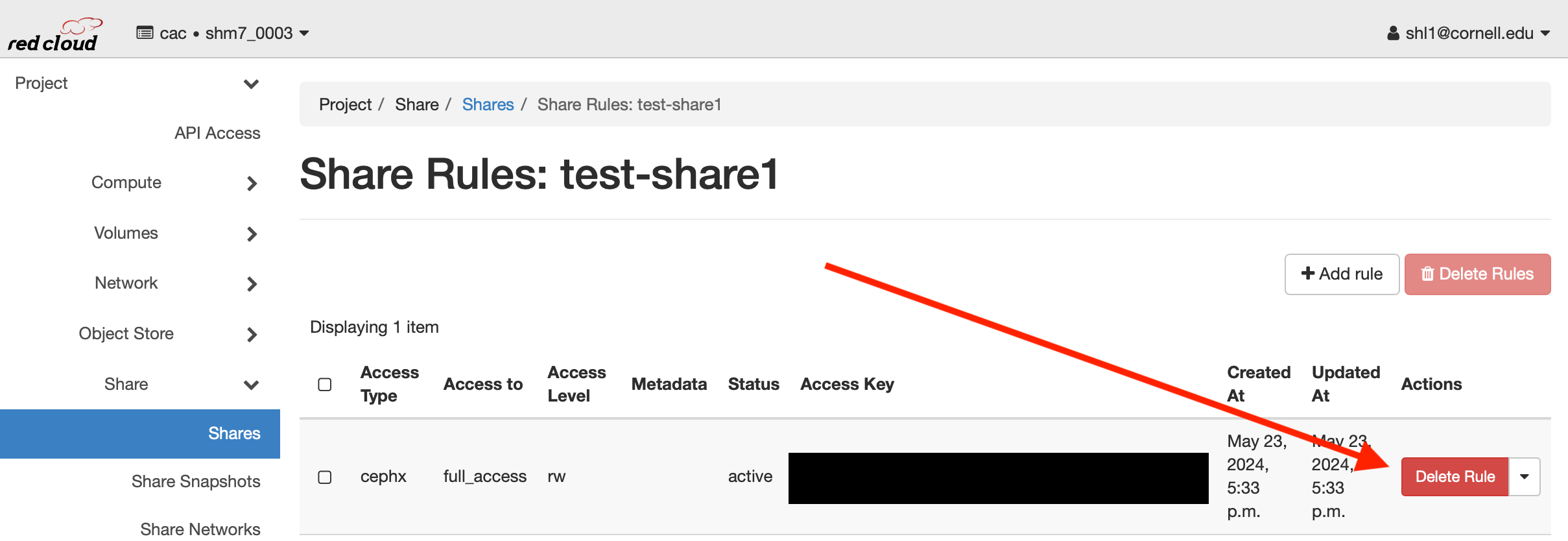The height and width of the screenshot is (541, 1568).
Task: Click the Created At column header
Action: (1259, 384)
